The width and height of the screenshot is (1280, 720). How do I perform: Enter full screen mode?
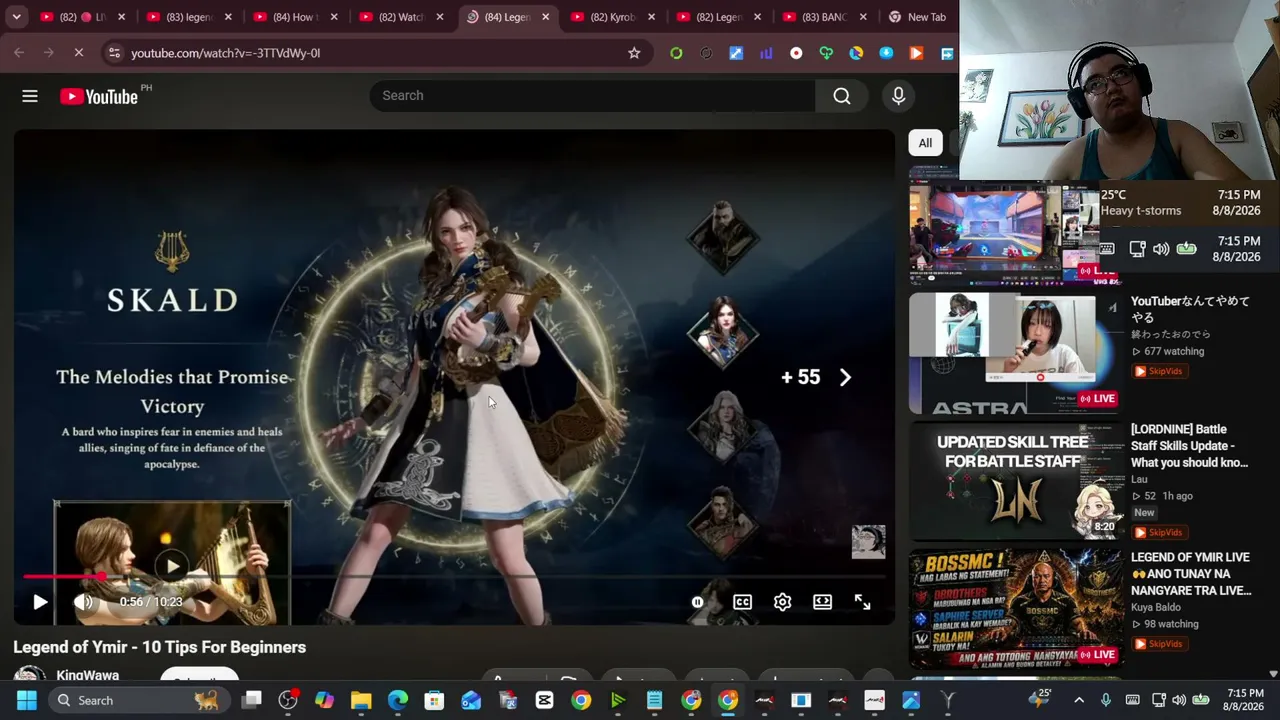click(862, 602)
